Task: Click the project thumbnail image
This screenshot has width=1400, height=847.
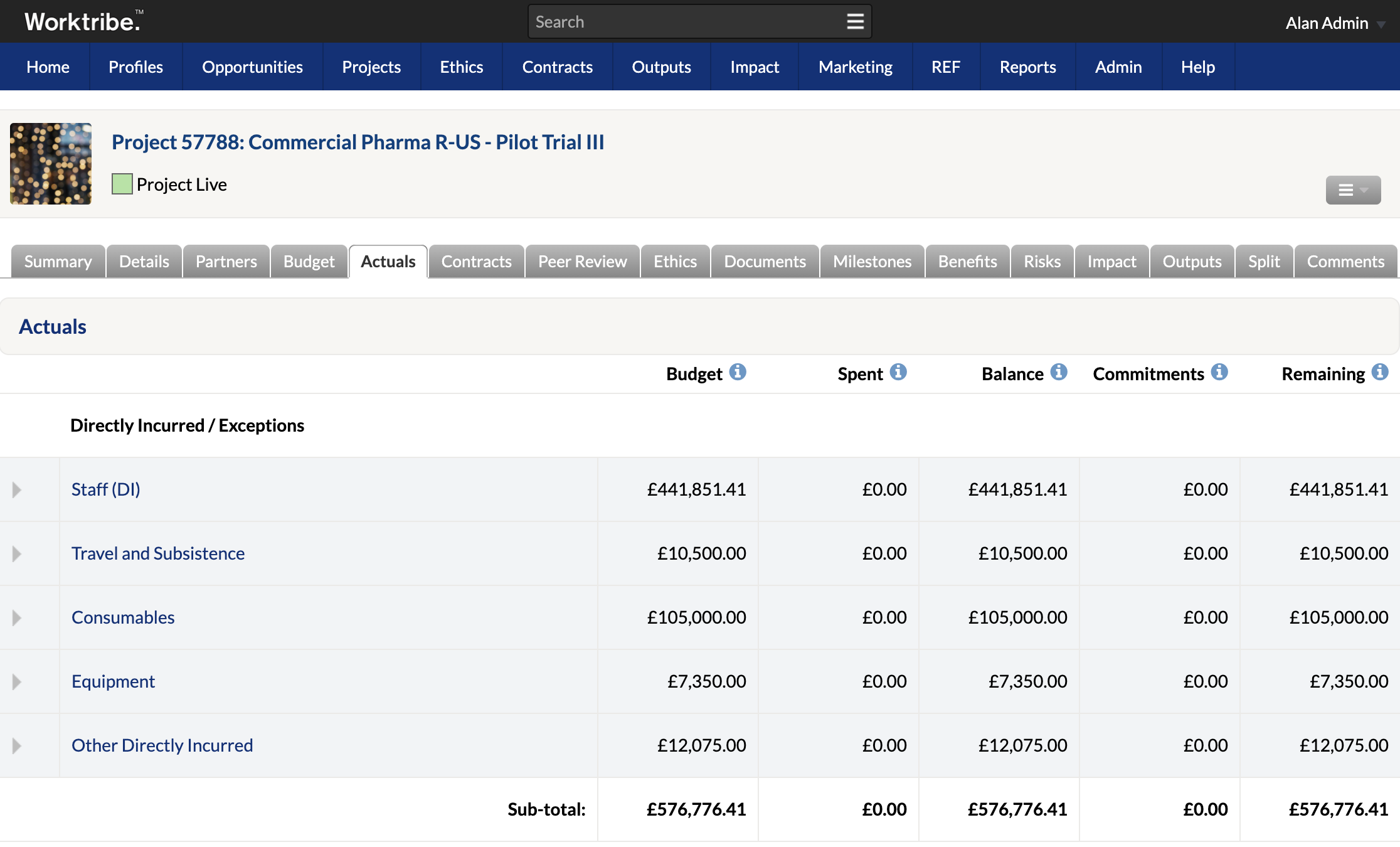Action: click(51, 164)
